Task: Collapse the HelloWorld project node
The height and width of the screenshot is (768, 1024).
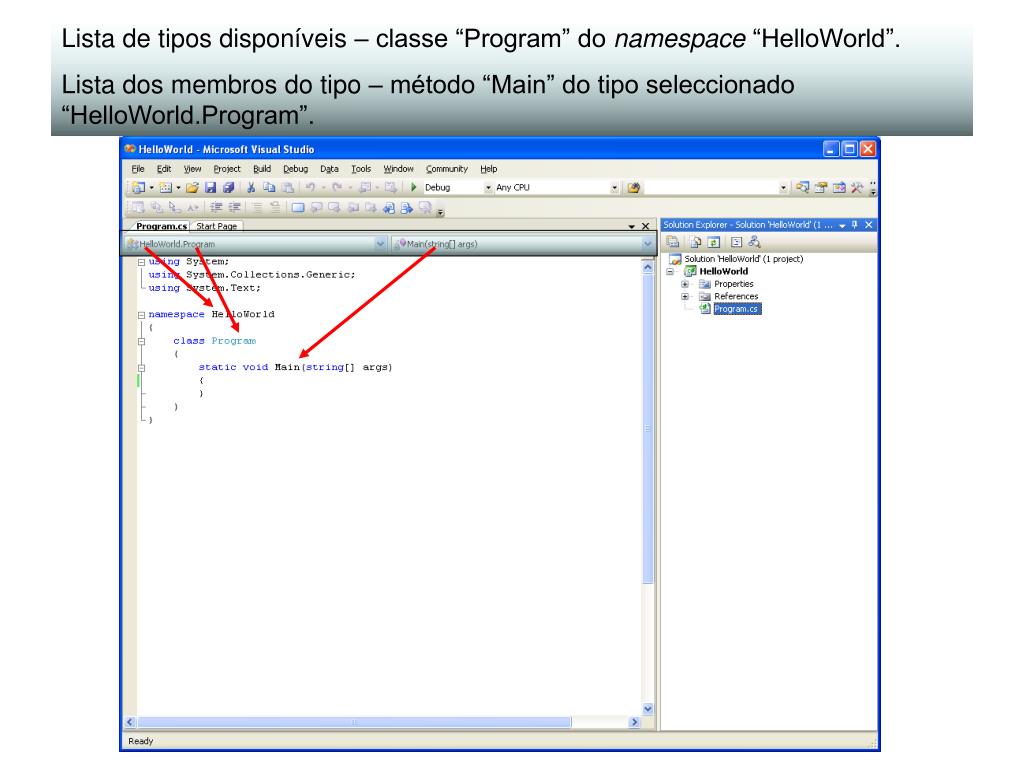Action: 670,272
